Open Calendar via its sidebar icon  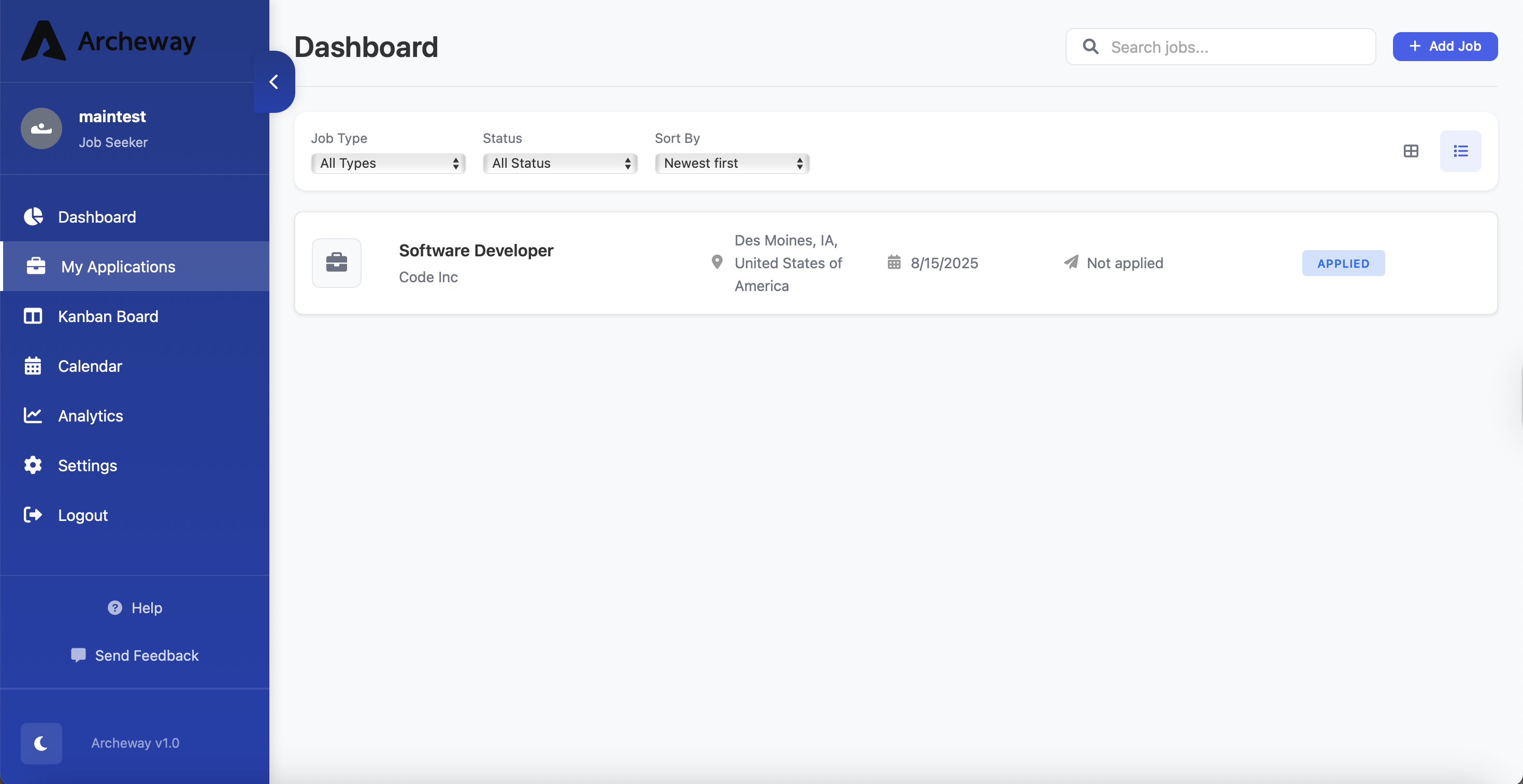click(x=33, y=366)
